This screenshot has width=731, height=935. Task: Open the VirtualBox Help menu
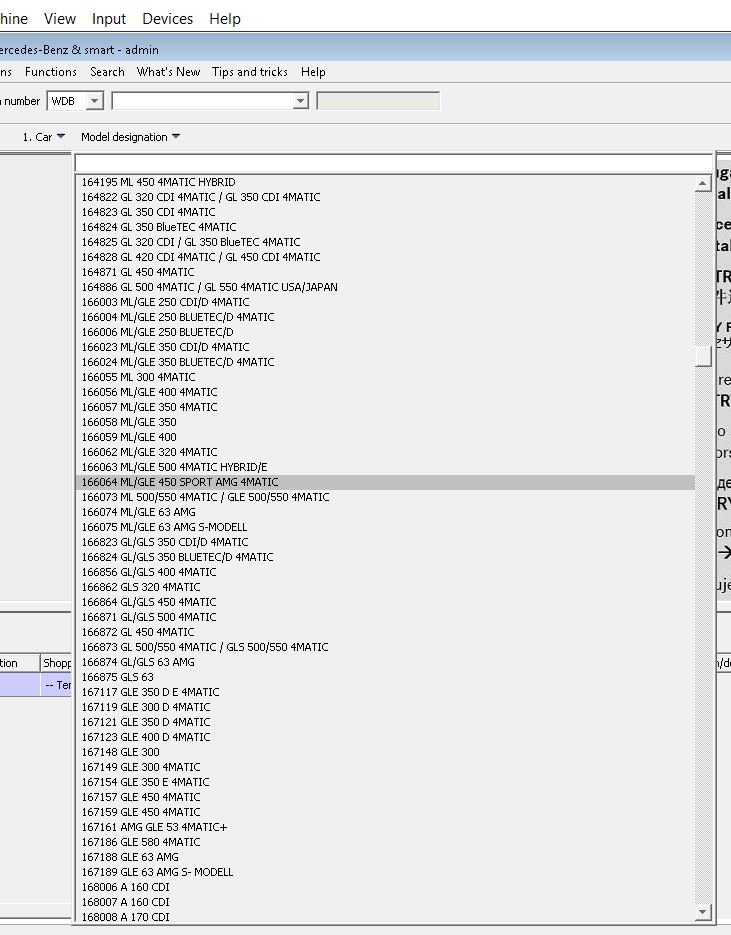pyautogui.click(x=225, y=18)
